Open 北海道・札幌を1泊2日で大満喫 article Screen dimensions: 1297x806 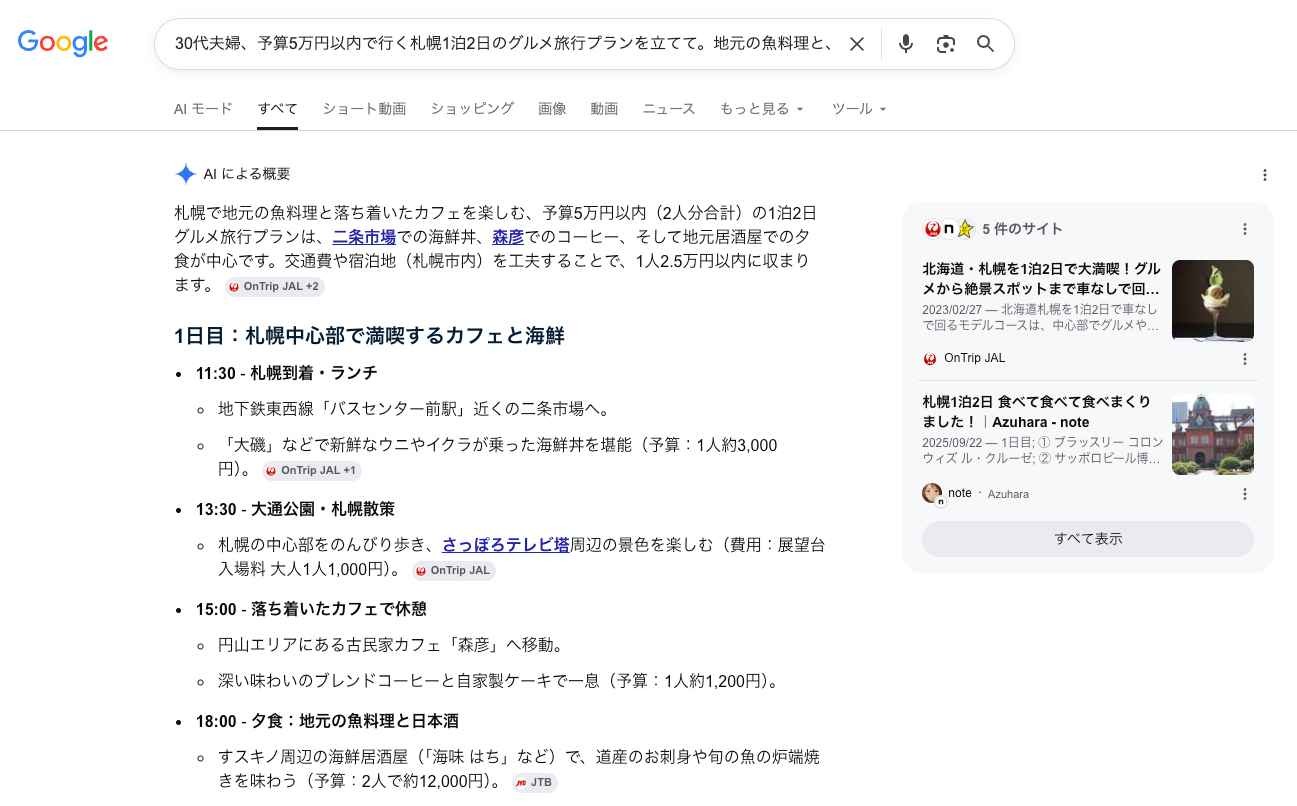coord(1041,278)
